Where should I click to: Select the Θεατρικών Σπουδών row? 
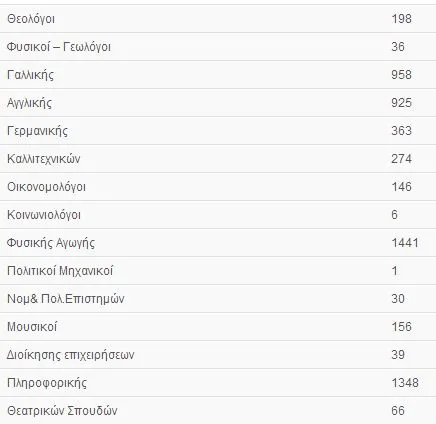(218, 410)
